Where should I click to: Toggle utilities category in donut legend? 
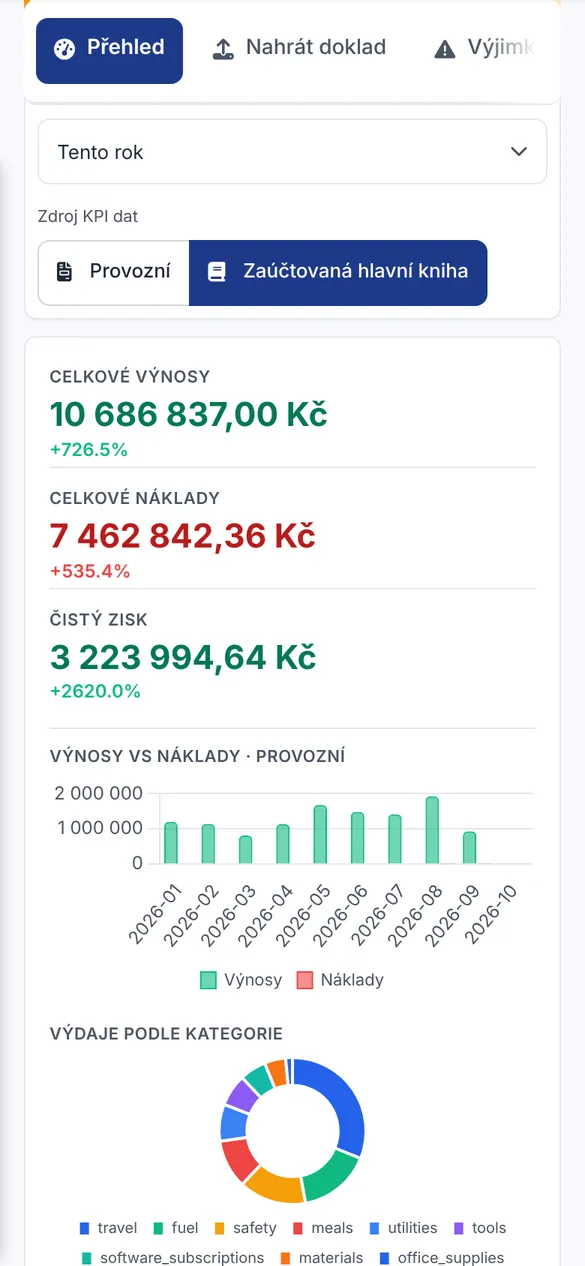tap(403, 1228)
